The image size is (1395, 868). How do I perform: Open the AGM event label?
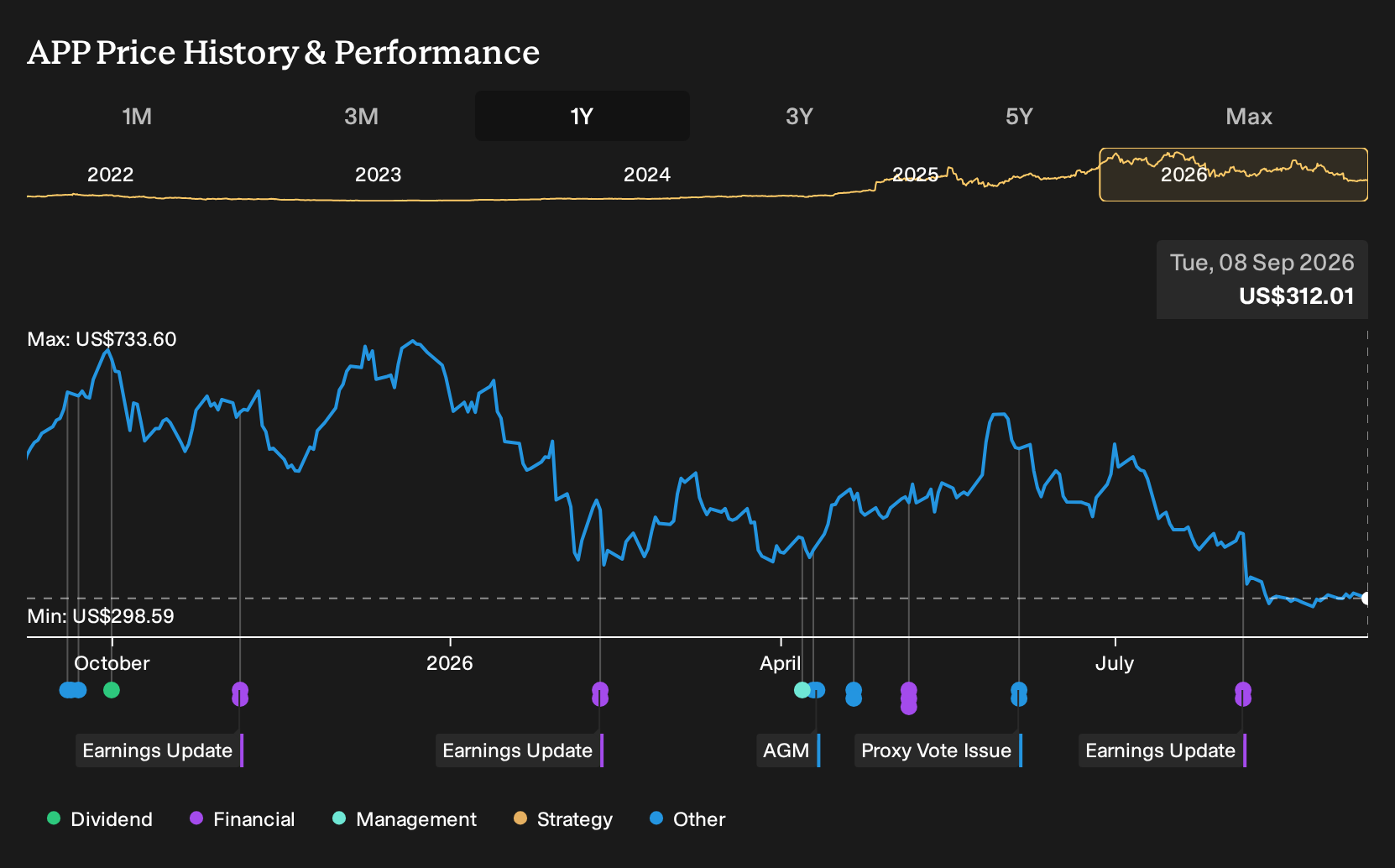coord(788,750)
